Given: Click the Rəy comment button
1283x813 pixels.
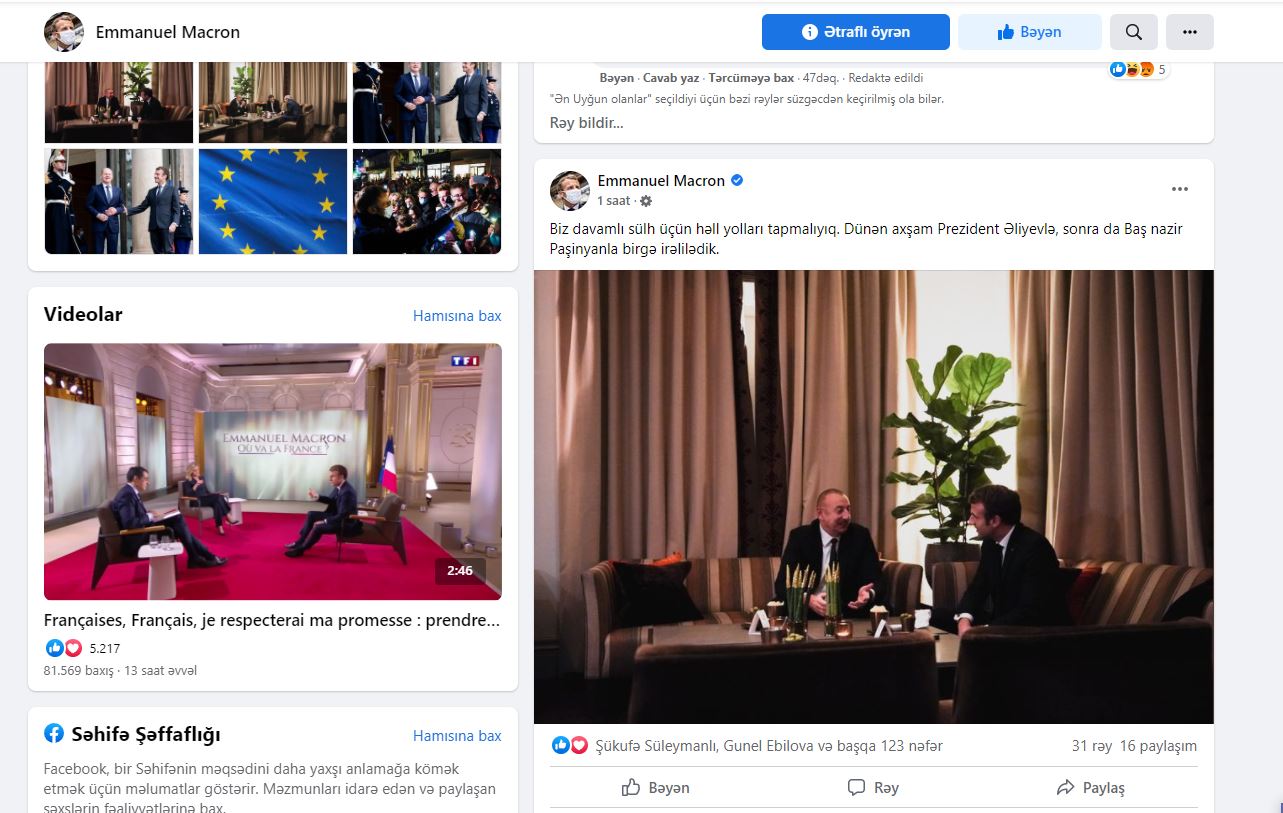Looking at the screenshot, I should pos(873,788).
